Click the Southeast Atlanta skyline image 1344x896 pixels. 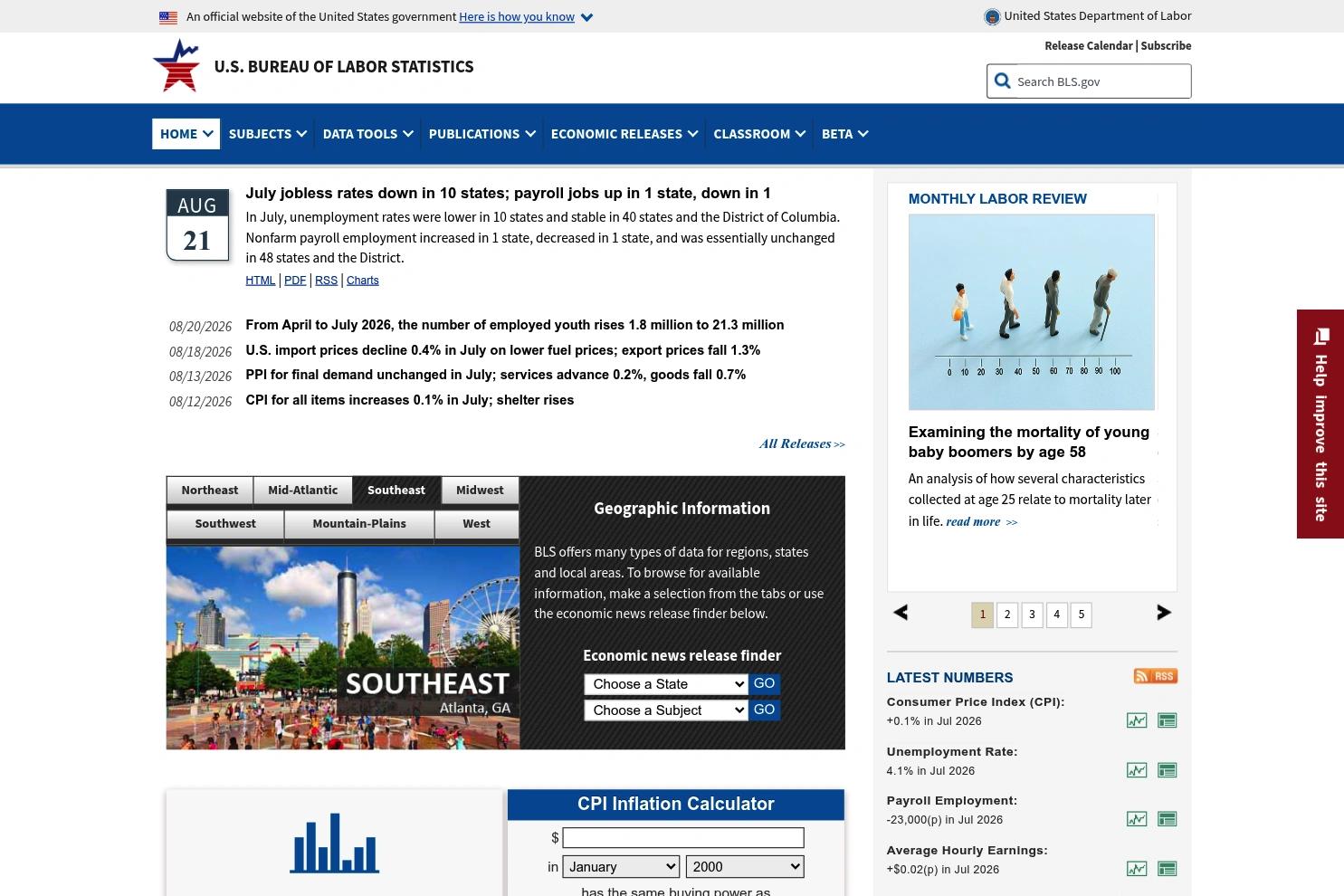[343, 648]
